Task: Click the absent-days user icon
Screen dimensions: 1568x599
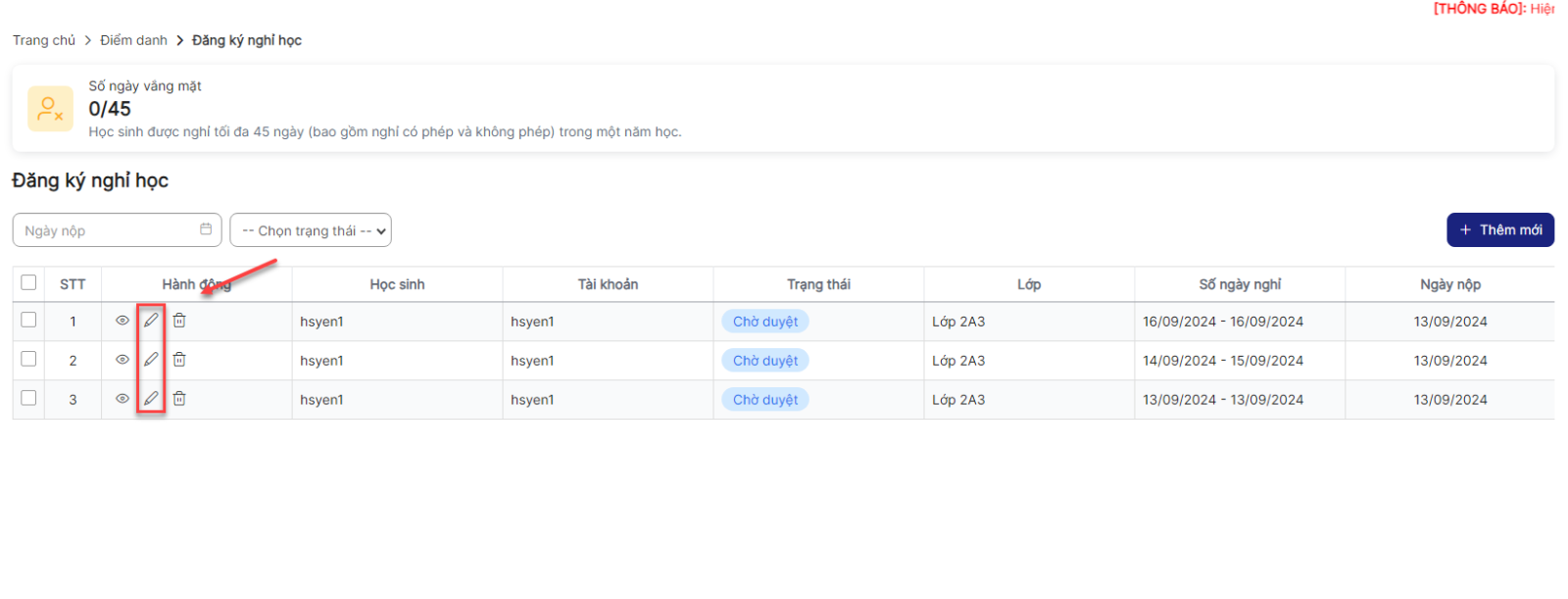Action: [50, 109]
